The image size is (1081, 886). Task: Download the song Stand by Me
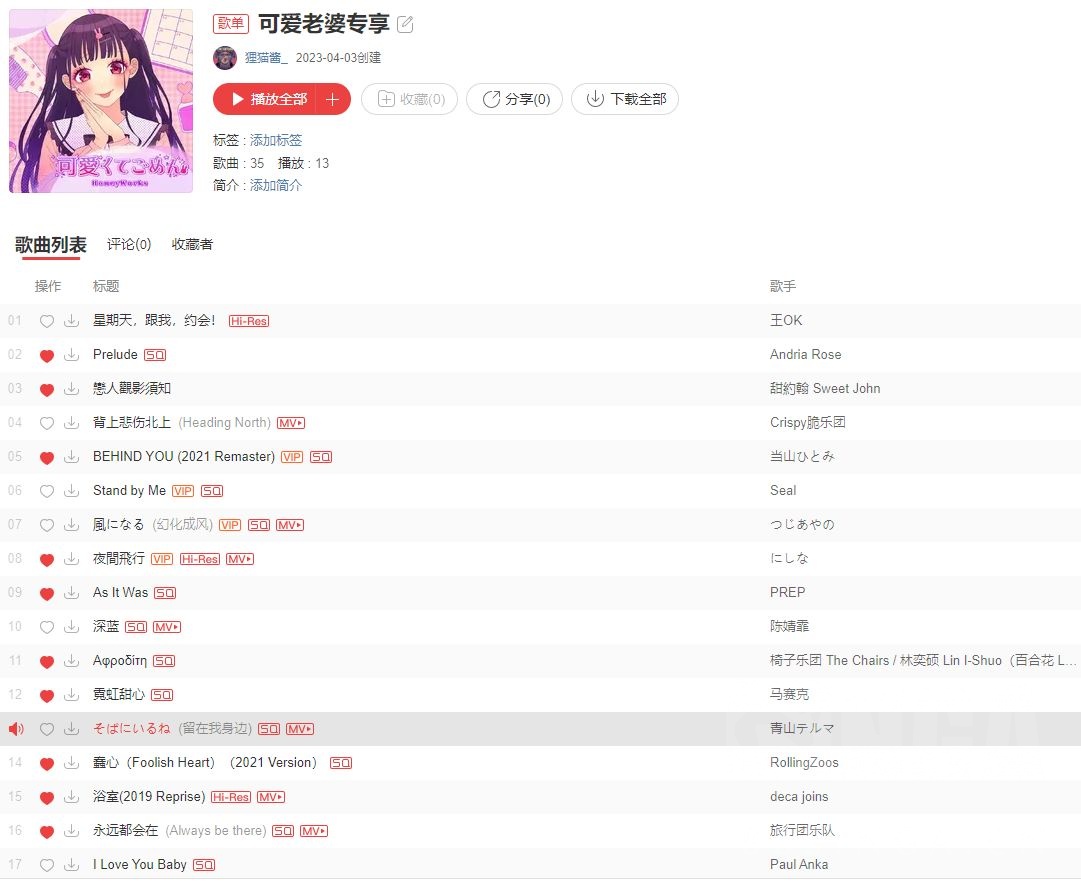(71, 491)
